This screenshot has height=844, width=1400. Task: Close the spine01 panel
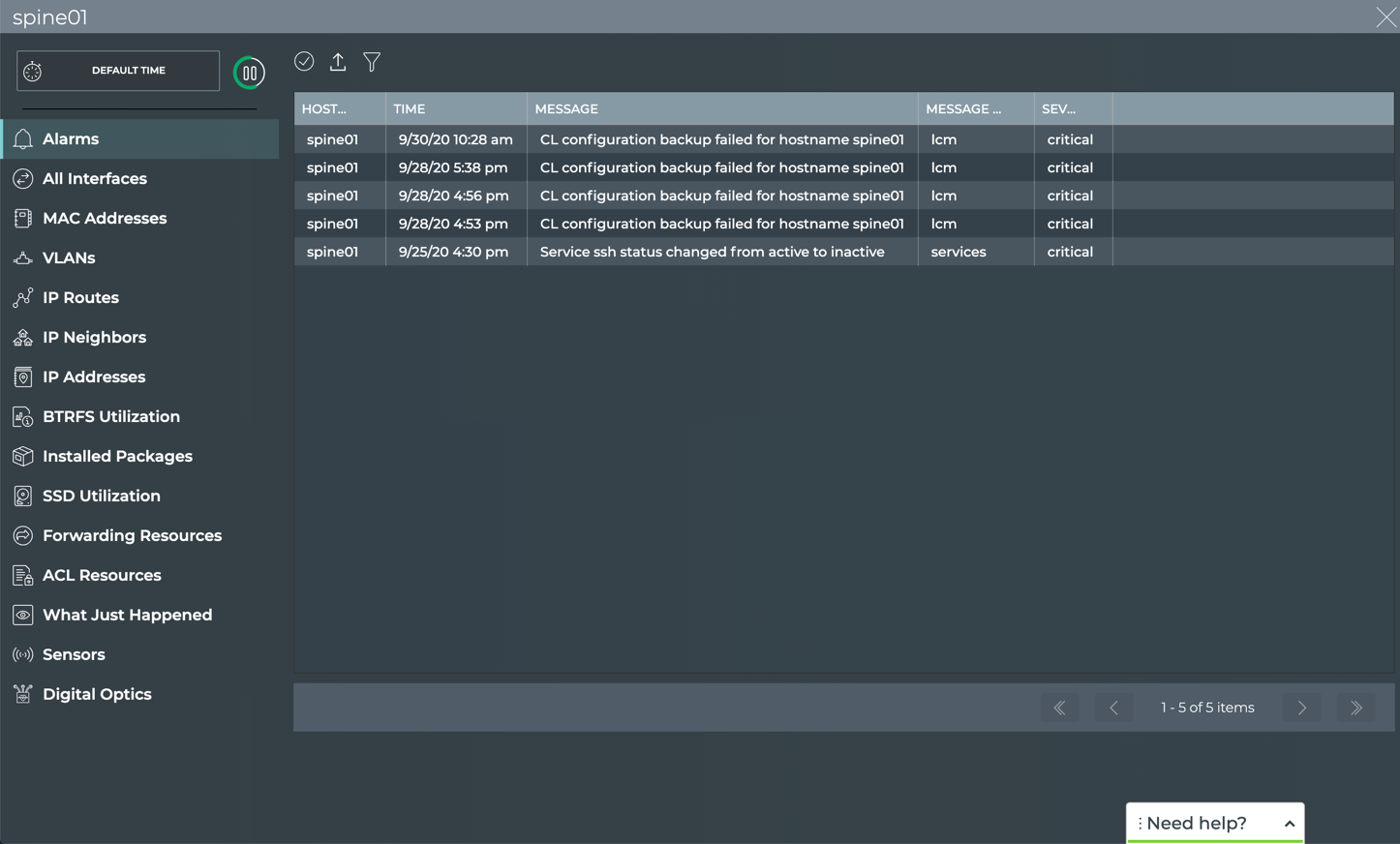(1385, 17)
